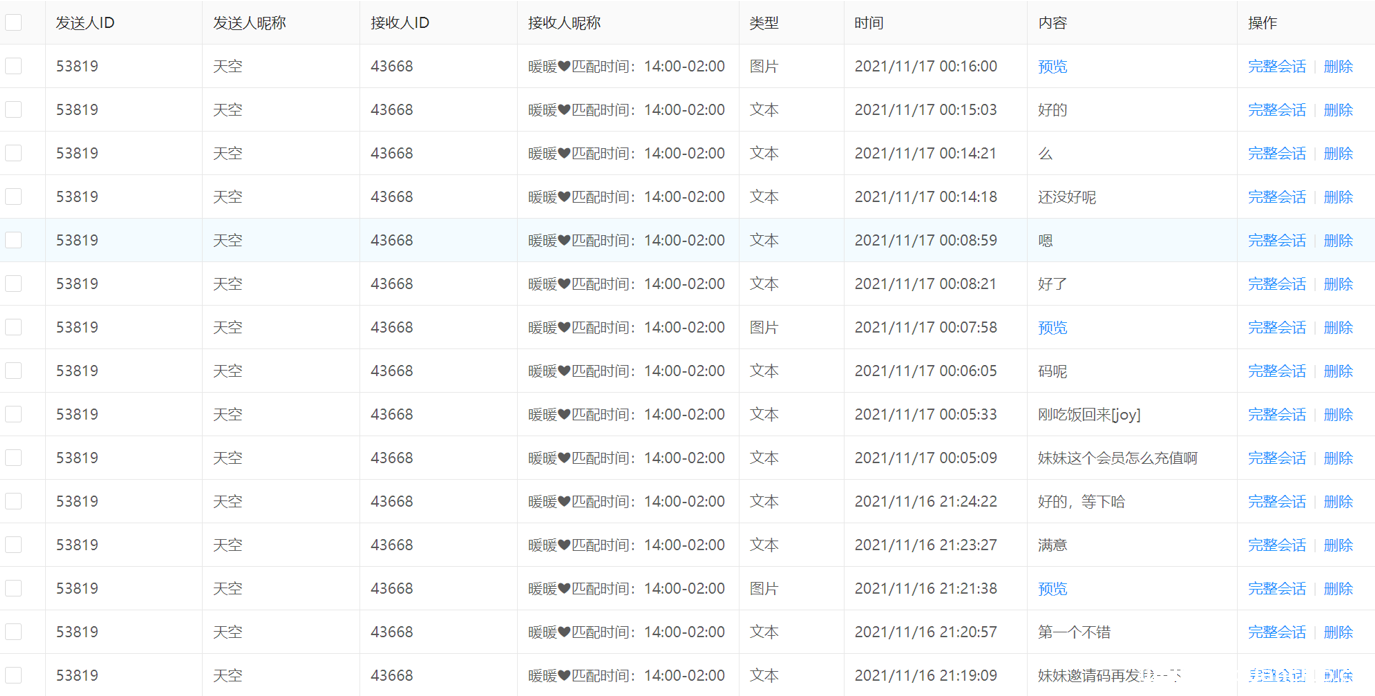Image resolution: width=1375 pixels, height=696 pixels.
Task: Select checkbox for the 满意 message row
Action: coord(14,545)
